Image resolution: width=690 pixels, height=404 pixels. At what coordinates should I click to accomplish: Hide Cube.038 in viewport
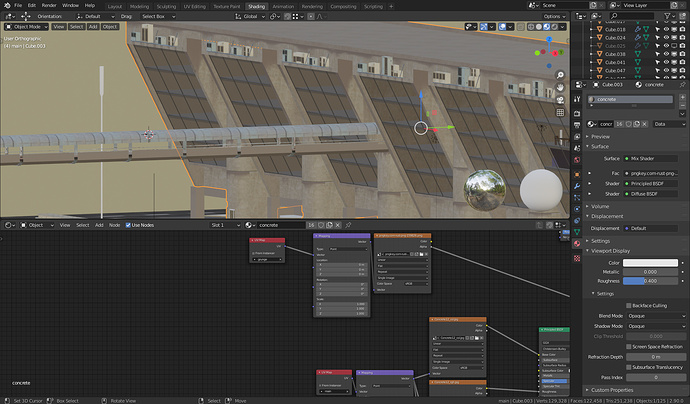click(666, 54)
